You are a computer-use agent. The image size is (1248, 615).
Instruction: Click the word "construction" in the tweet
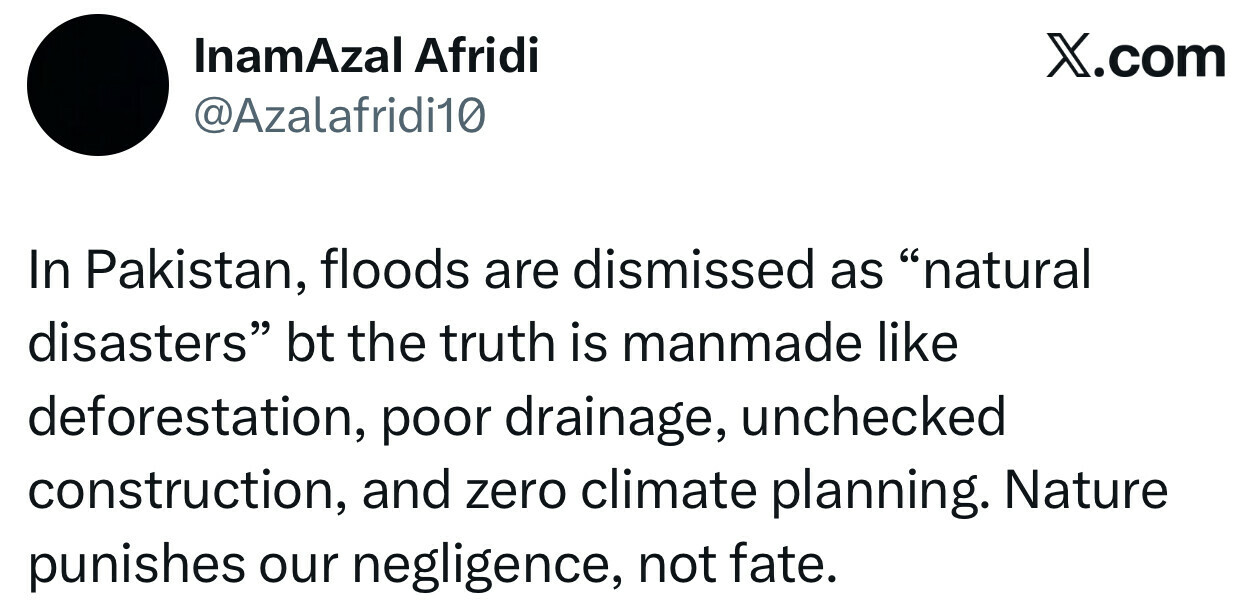coord(179,492)
